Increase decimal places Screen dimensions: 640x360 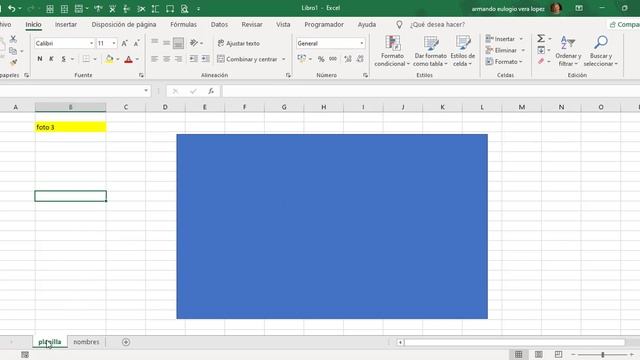pos(348,59)
